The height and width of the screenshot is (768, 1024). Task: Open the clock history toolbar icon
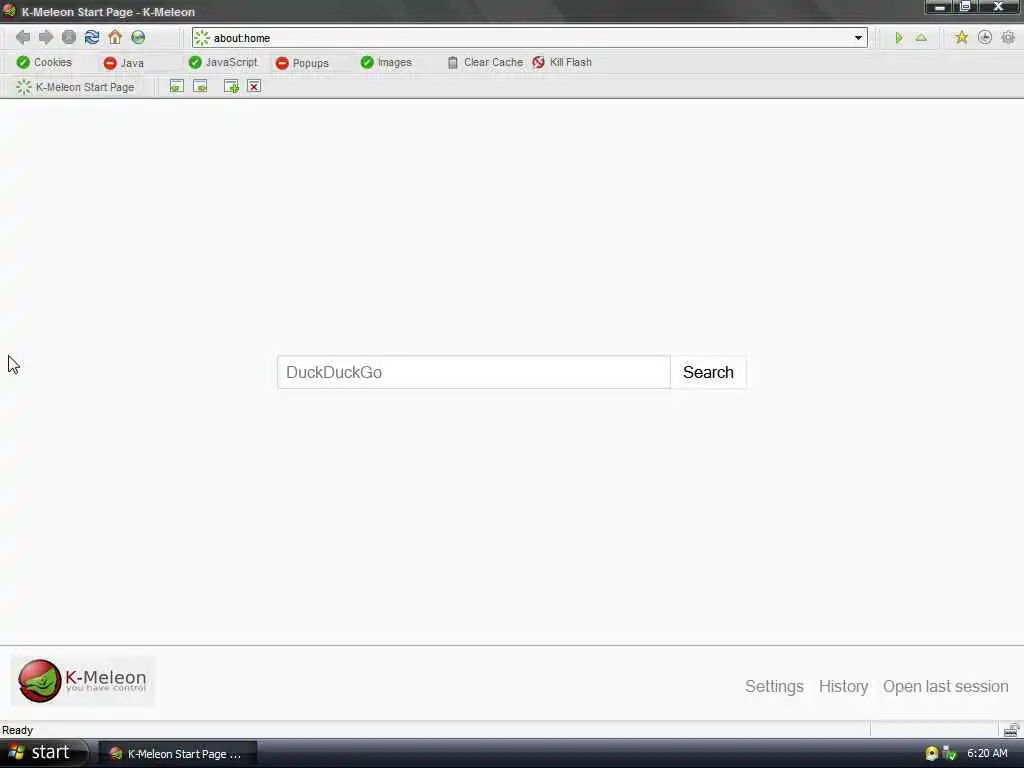(x=985, y=37)
